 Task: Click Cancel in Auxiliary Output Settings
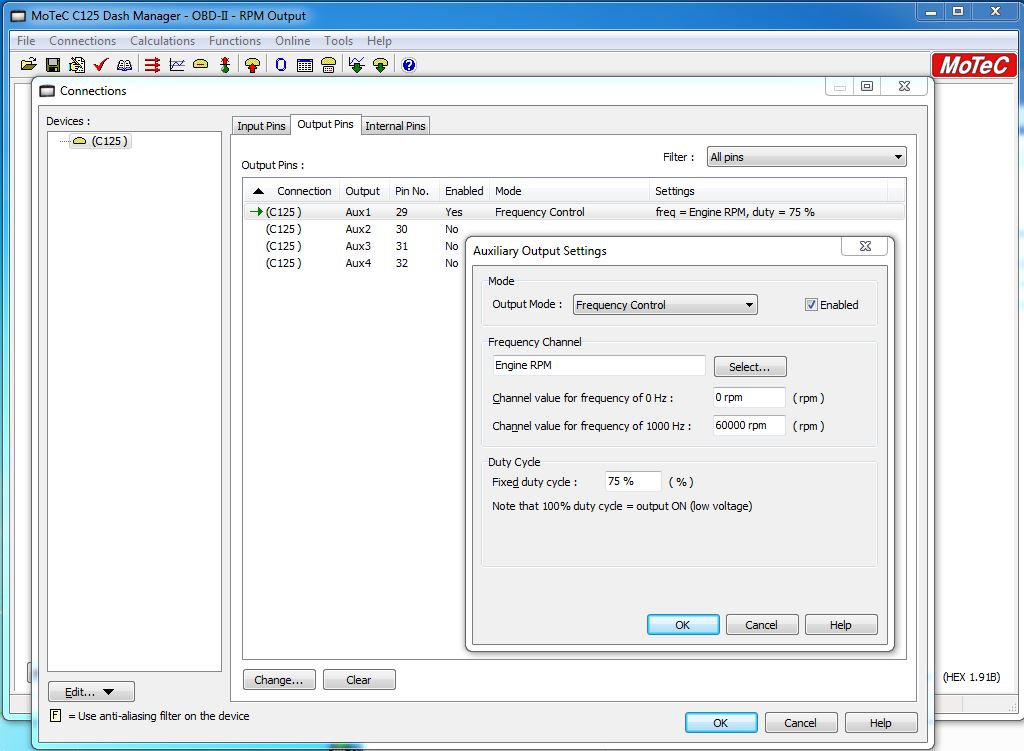761,624
